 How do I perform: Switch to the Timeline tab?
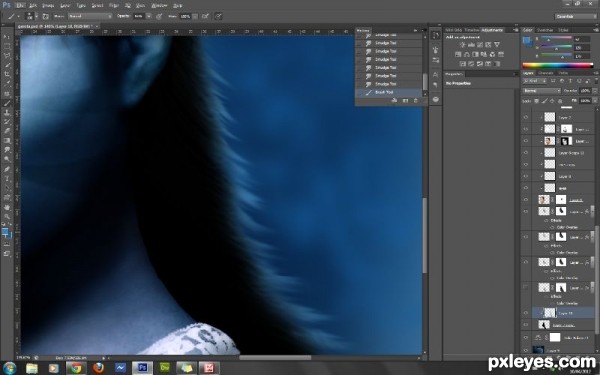[x=471, y=30]
